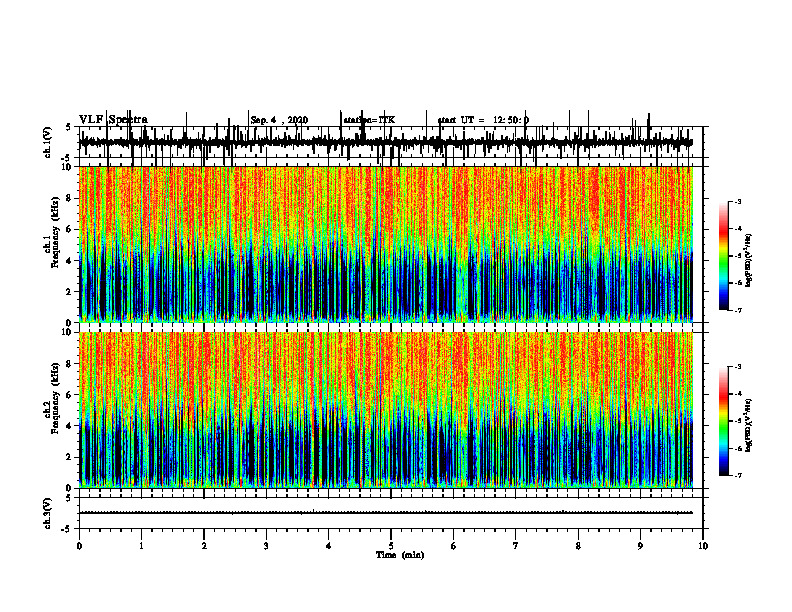Image resolution: width=792 pixels, height=612 pixels.
Task: Select the 'Time (min)' x-axis label
Action: tap(400, 555)
